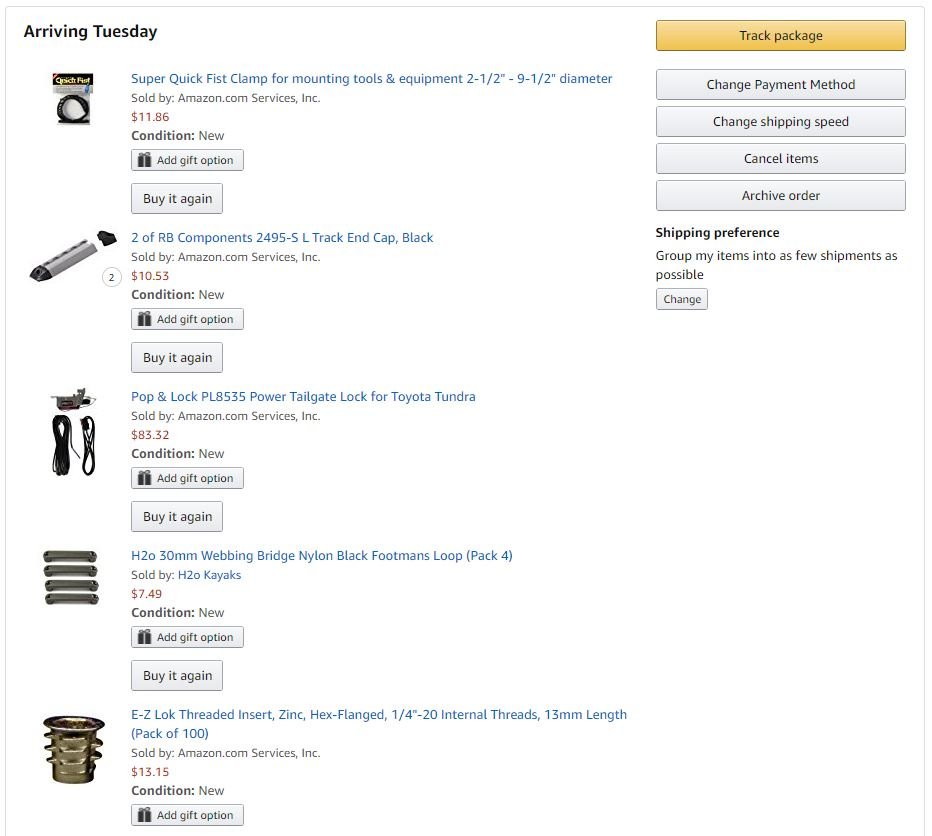Archive this order

(x=780, y=196)
